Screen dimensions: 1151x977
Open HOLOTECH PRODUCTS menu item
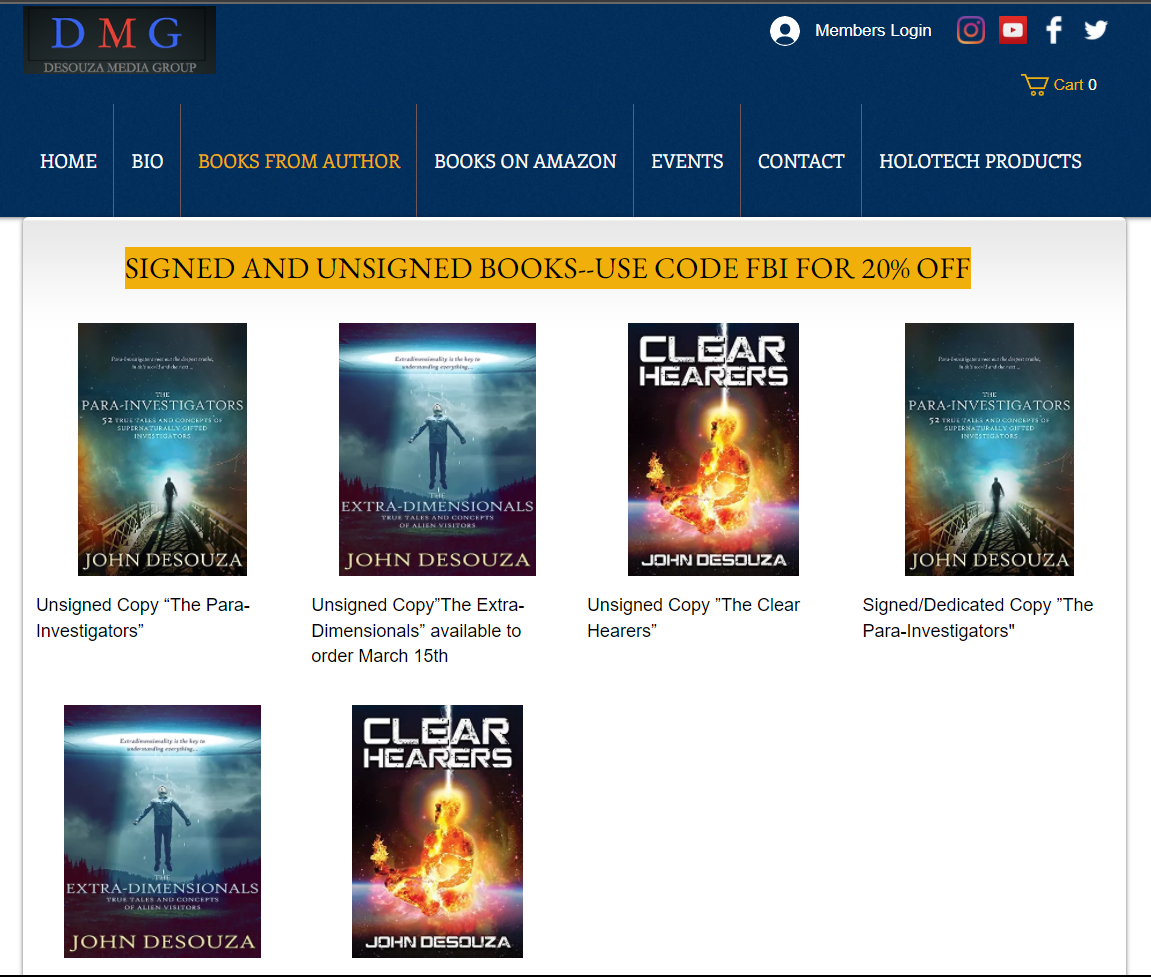[x=981, y=161]
